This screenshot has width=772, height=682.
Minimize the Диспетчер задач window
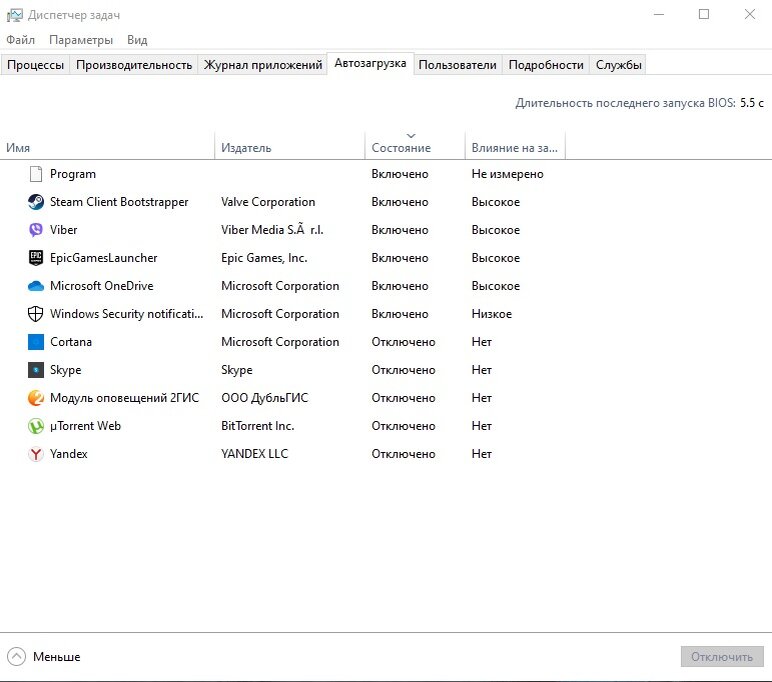pos(659,14)
